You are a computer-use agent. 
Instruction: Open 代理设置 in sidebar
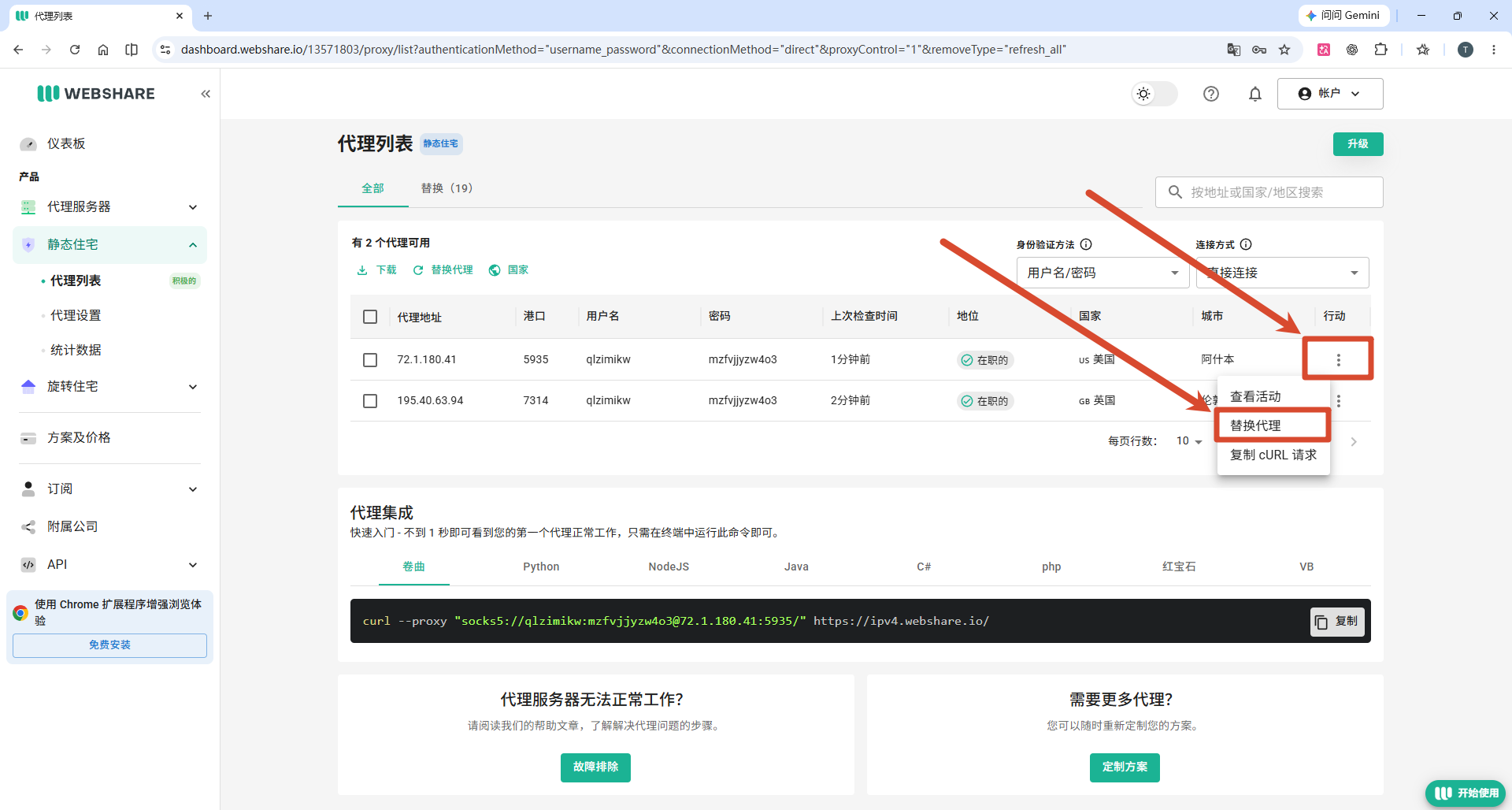(76, 315)
